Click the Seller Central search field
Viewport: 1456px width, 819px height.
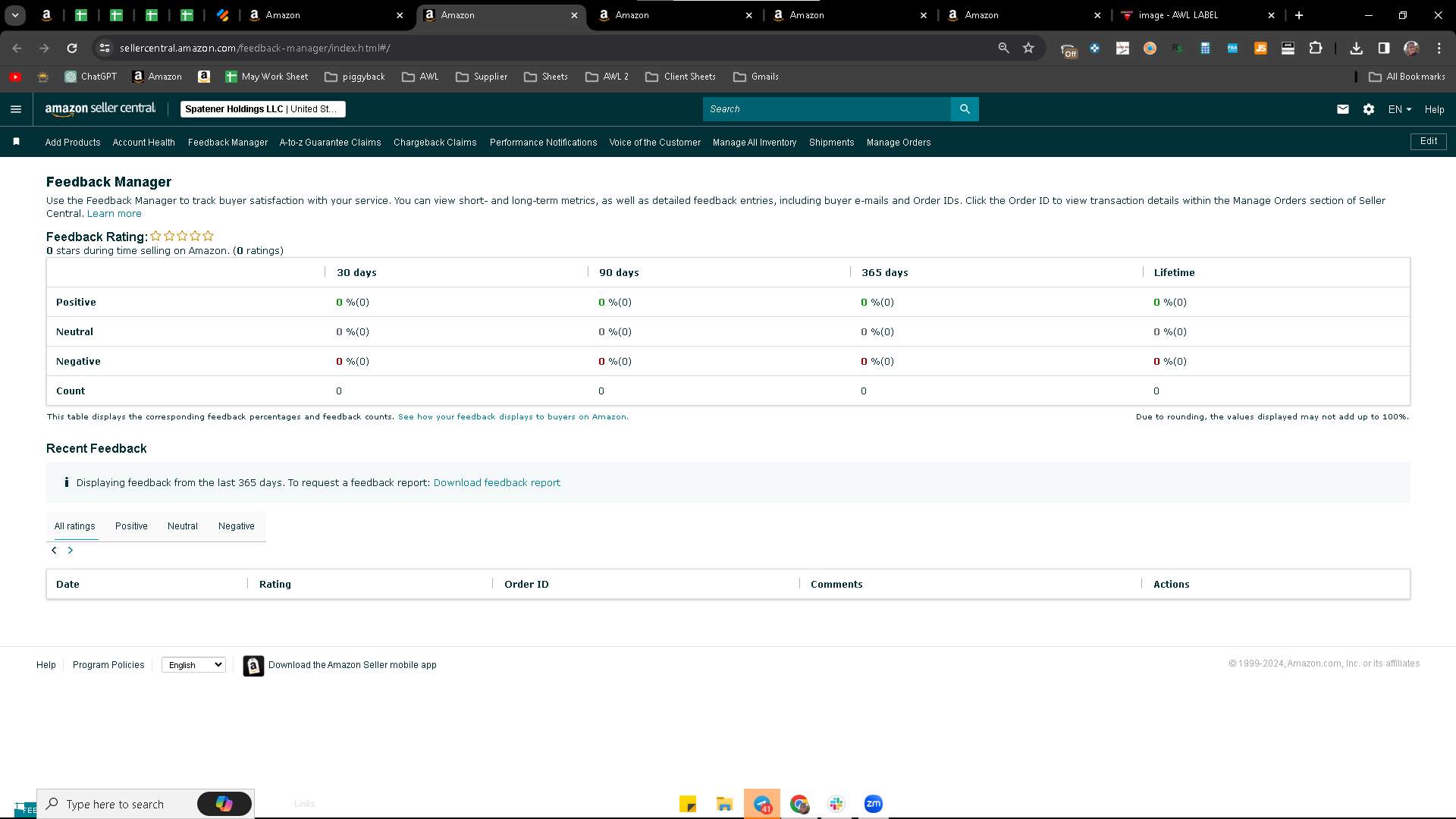point(827,109)
